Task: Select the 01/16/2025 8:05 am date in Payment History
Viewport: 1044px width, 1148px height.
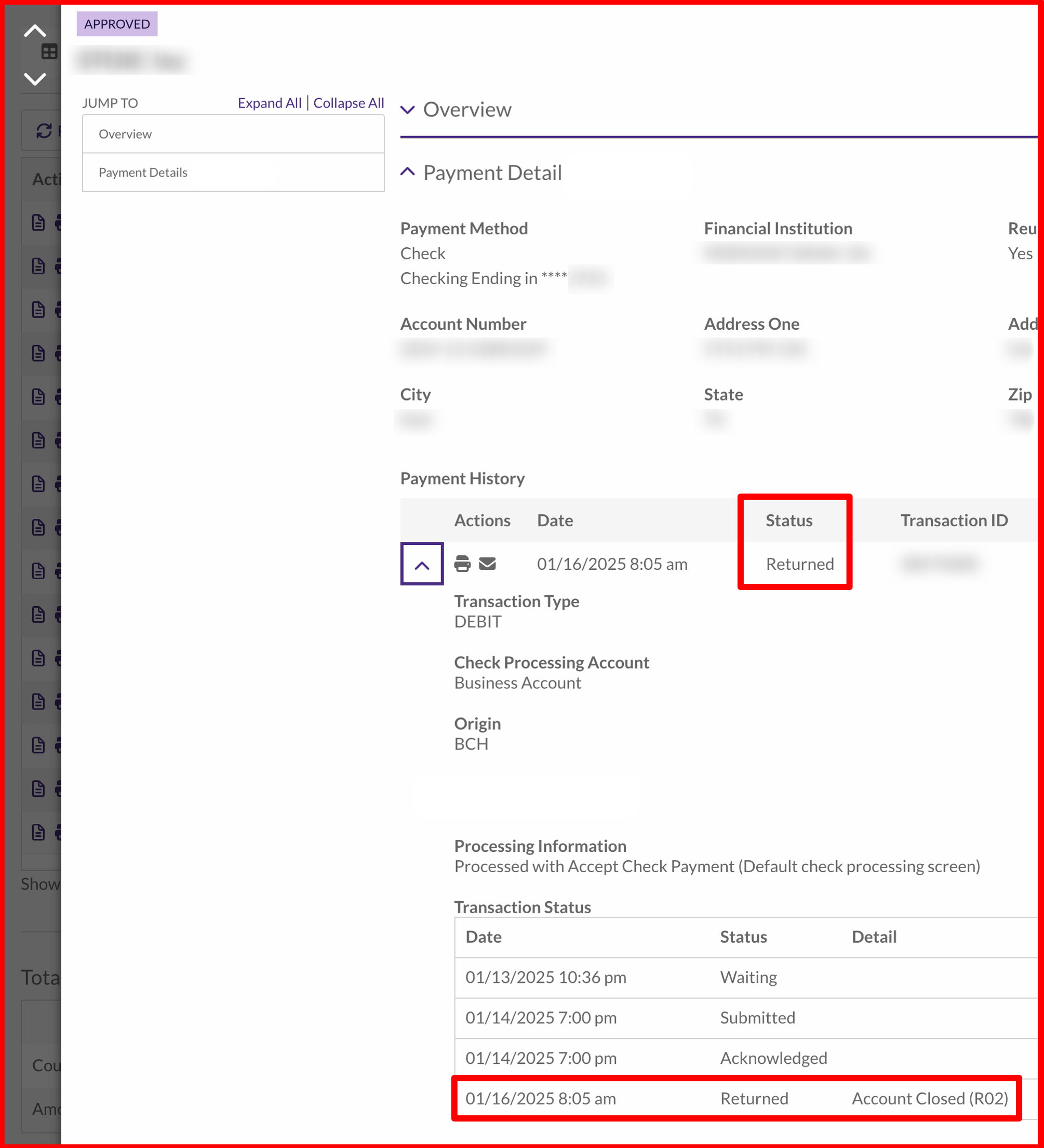Action: pyautogui.click(x=612, y=564)
